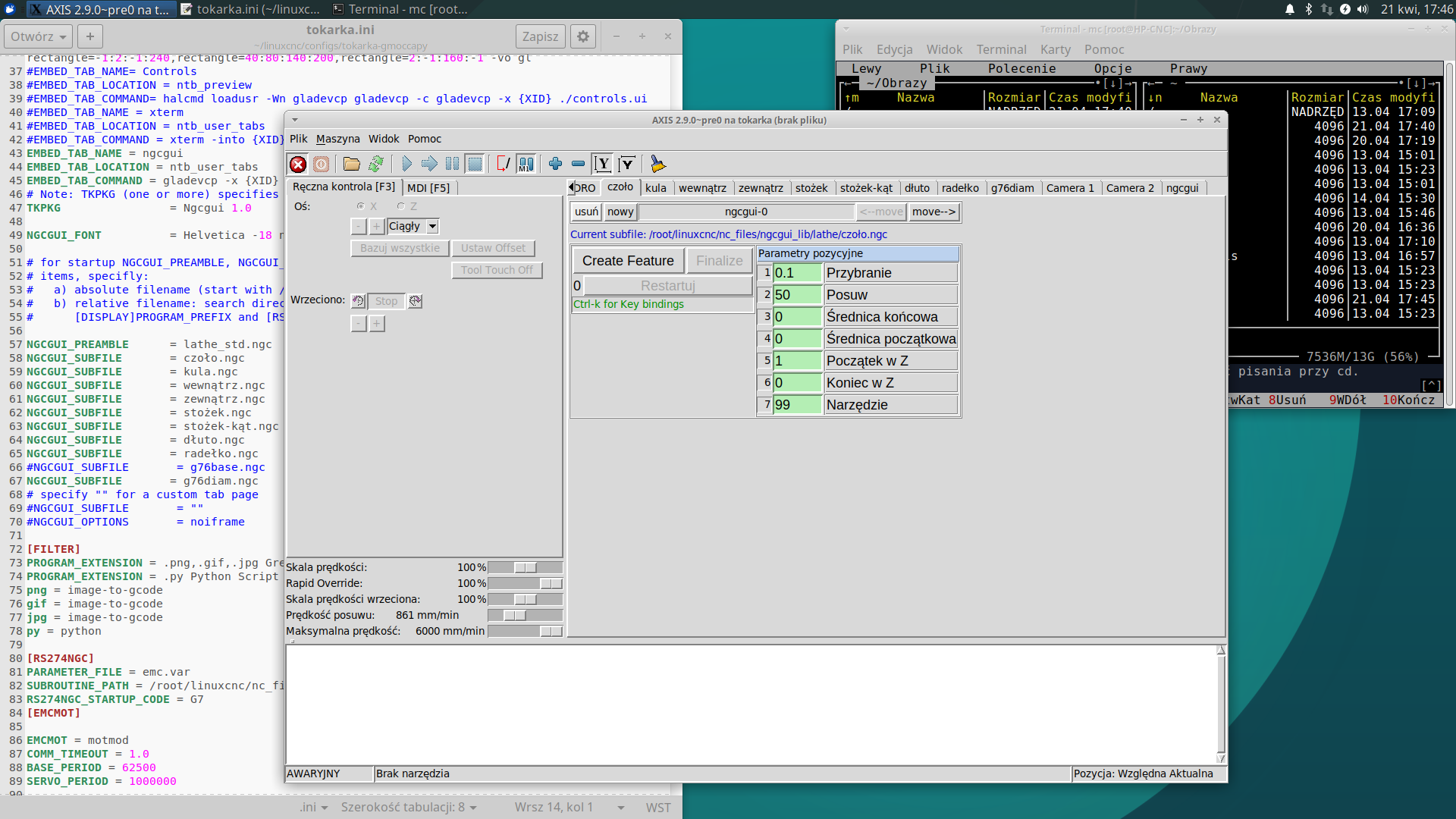This screenshot has width=1456, height=819.
Task: Click spindle speed increase plus button
Action: [x=376, y=324]
